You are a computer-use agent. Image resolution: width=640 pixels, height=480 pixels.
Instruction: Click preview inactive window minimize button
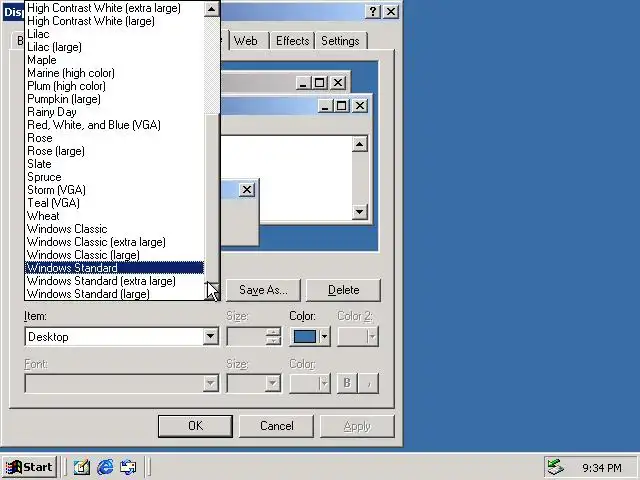click(x=303, y=83)
